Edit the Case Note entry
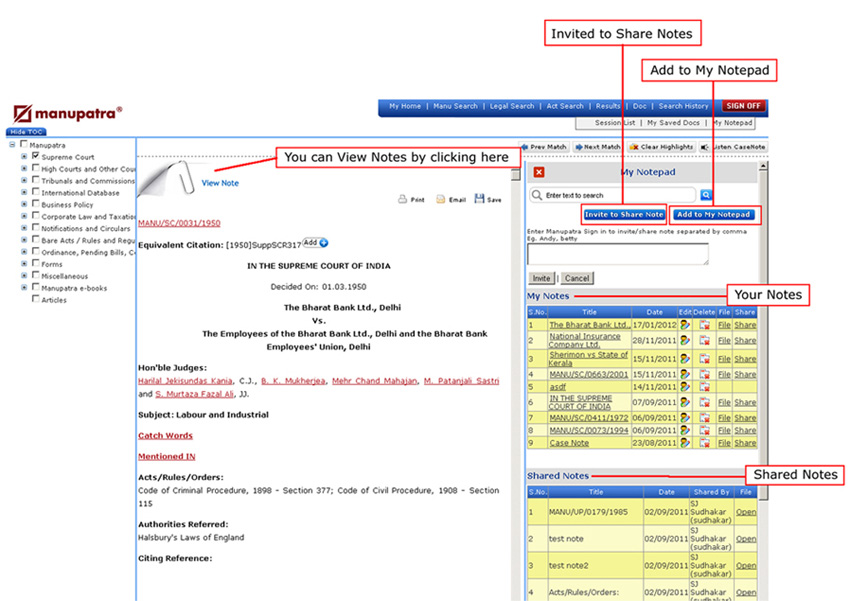 tap(685, 443)
